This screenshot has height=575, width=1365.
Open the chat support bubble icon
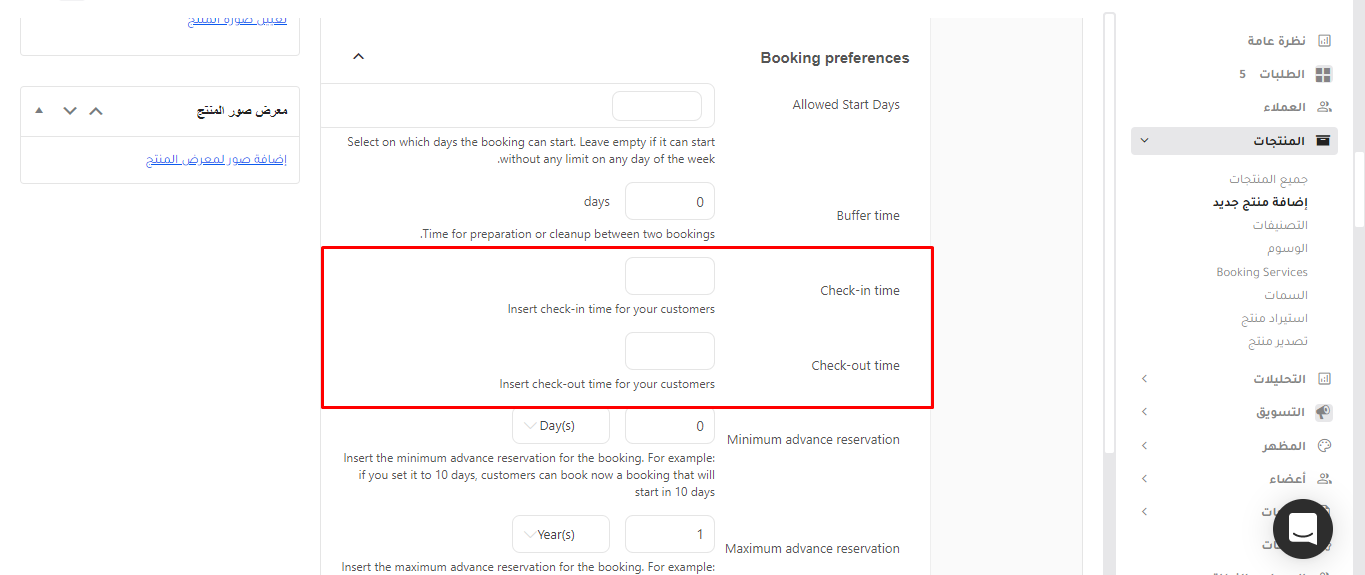(x=1303, y=529)
